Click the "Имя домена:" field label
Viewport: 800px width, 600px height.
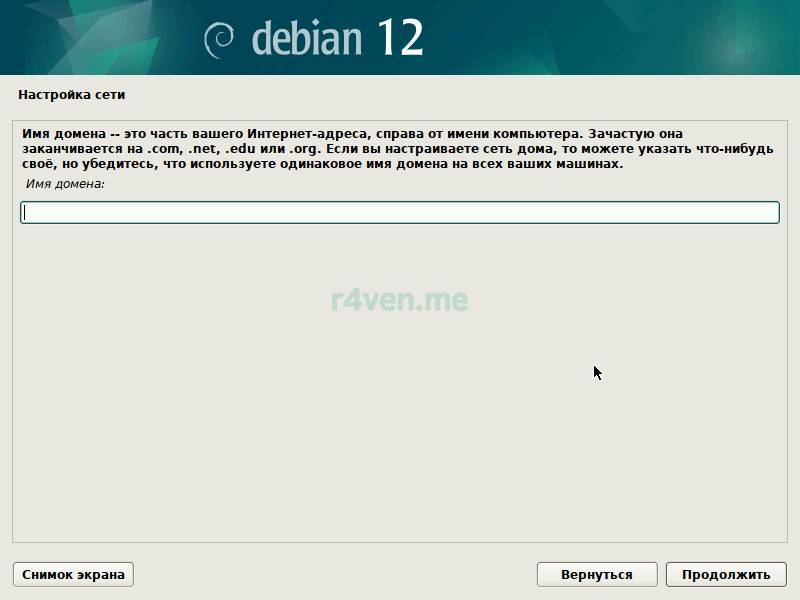66,184
